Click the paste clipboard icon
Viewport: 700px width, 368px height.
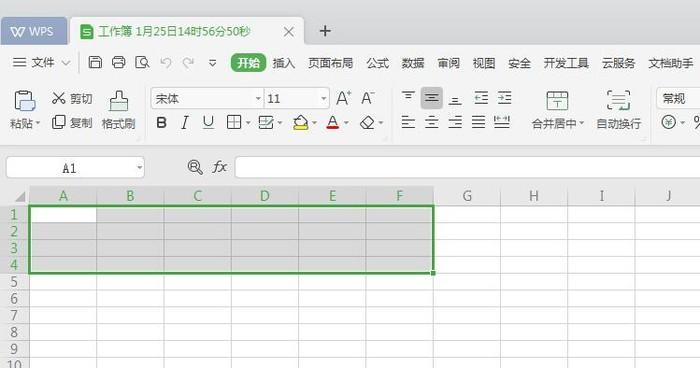25,101
